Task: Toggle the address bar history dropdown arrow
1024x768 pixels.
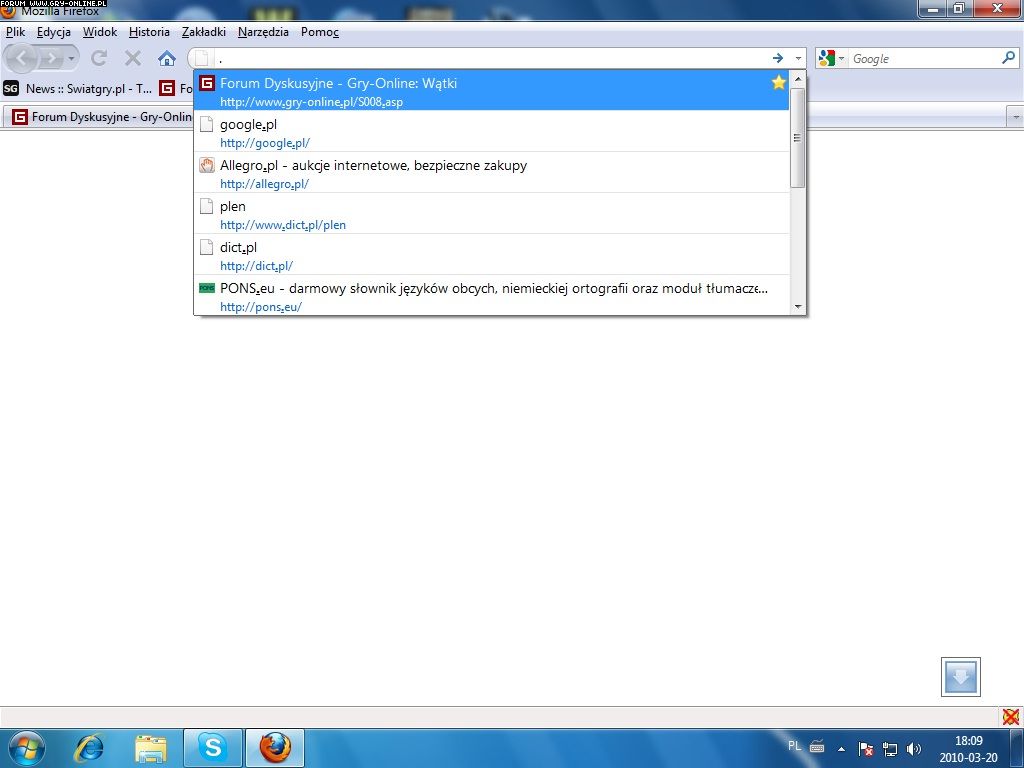Action: (x=798, y=58)
